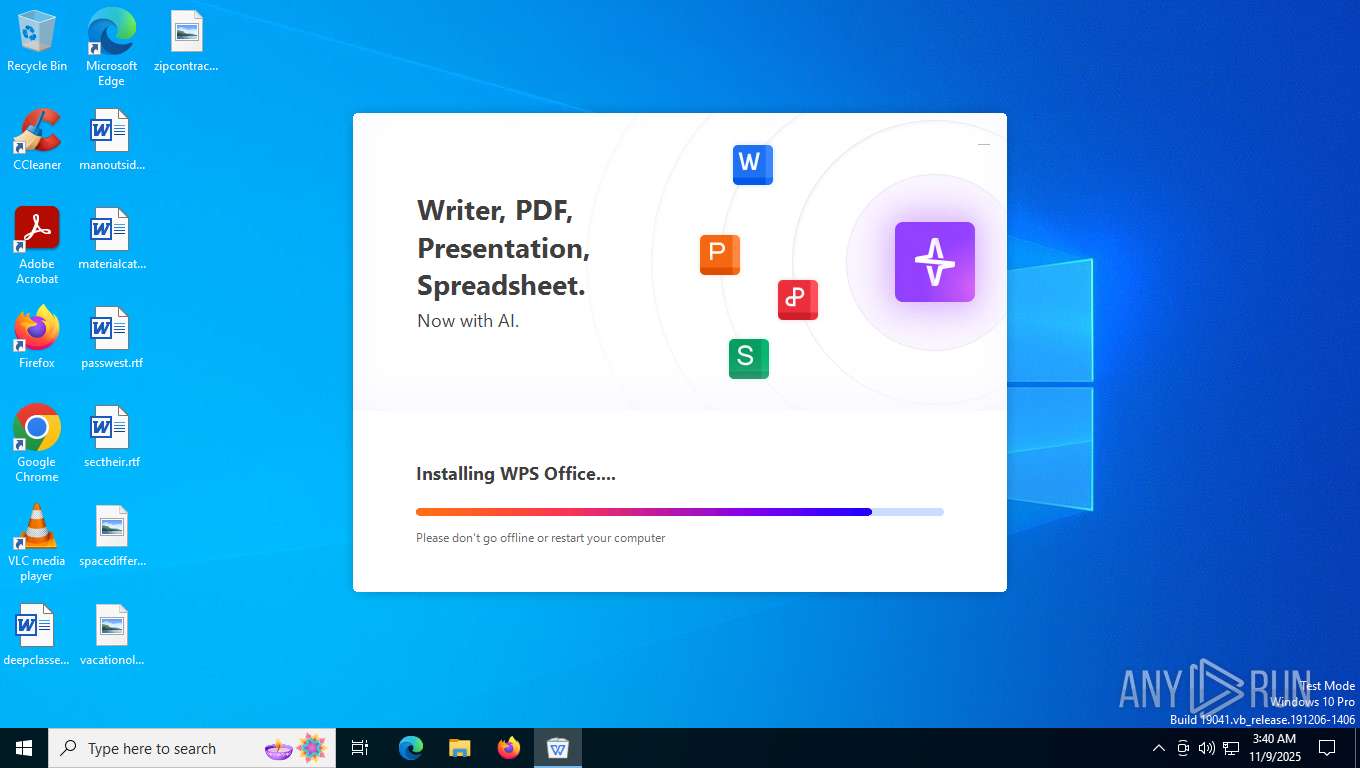Click the purple WPS AI sparkle icon
The image size is (1360, 768).
click(x=935, y=262)
